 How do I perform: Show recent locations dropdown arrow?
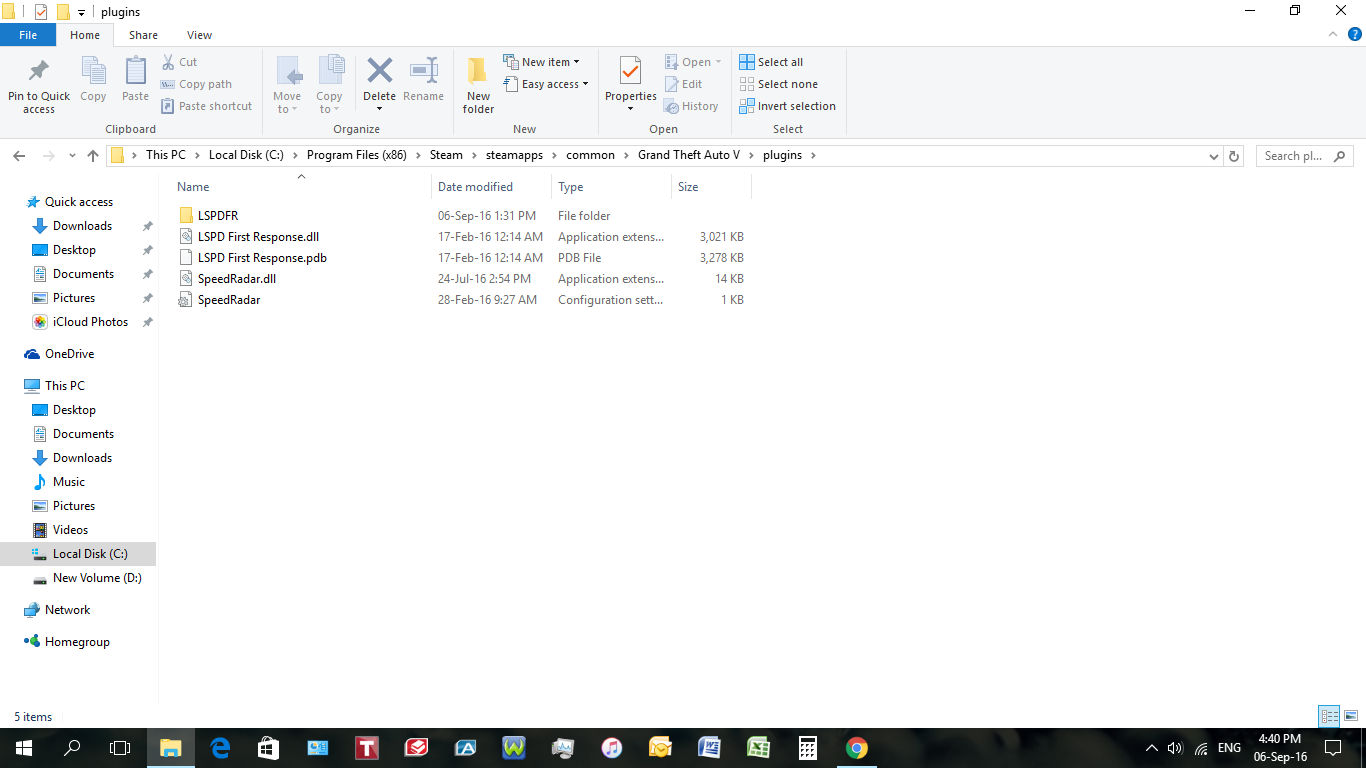click(x=72, y=156)
